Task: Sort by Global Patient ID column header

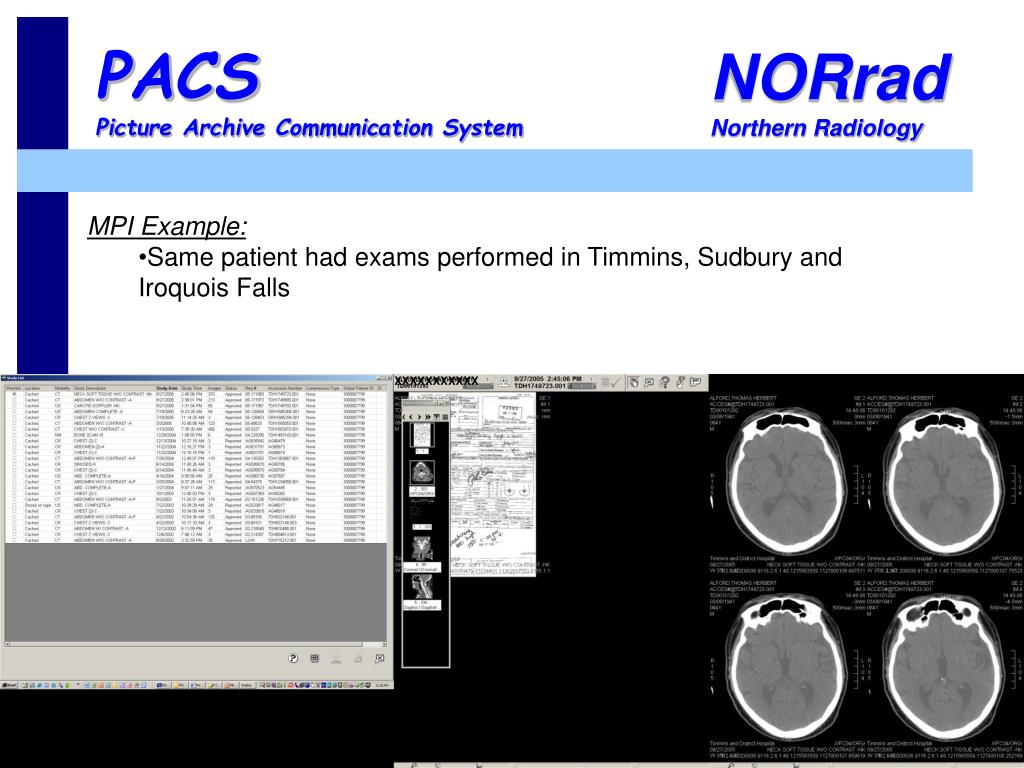Action: coord(359,388)
